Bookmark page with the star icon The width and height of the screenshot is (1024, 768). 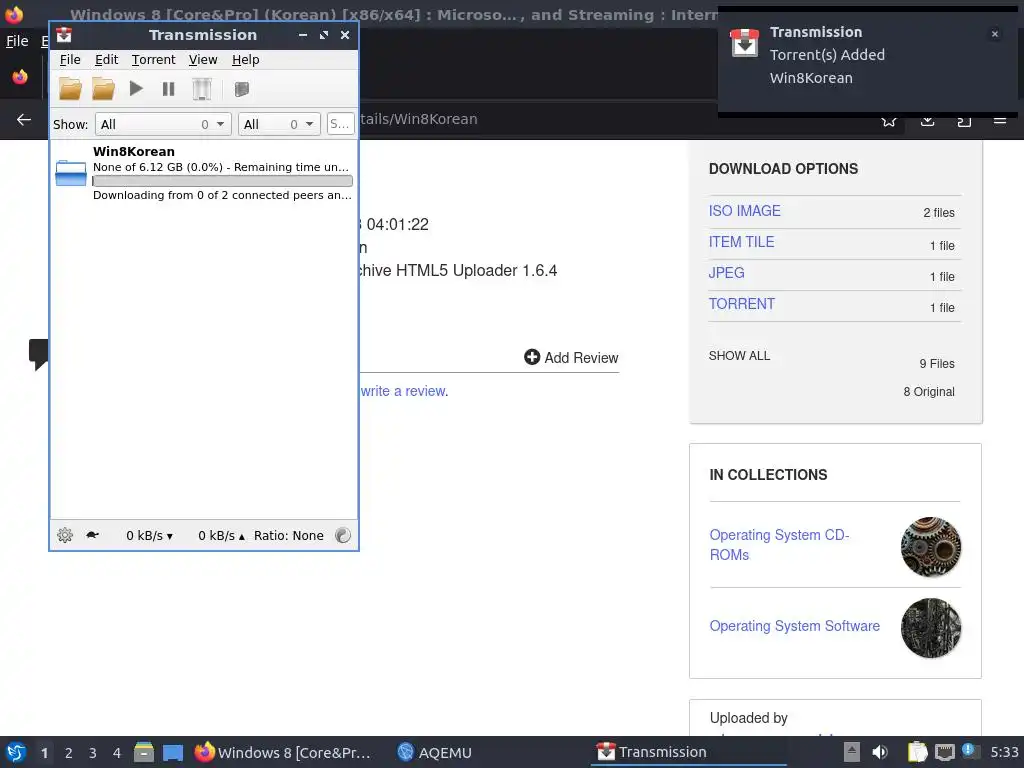pos(889,122)
